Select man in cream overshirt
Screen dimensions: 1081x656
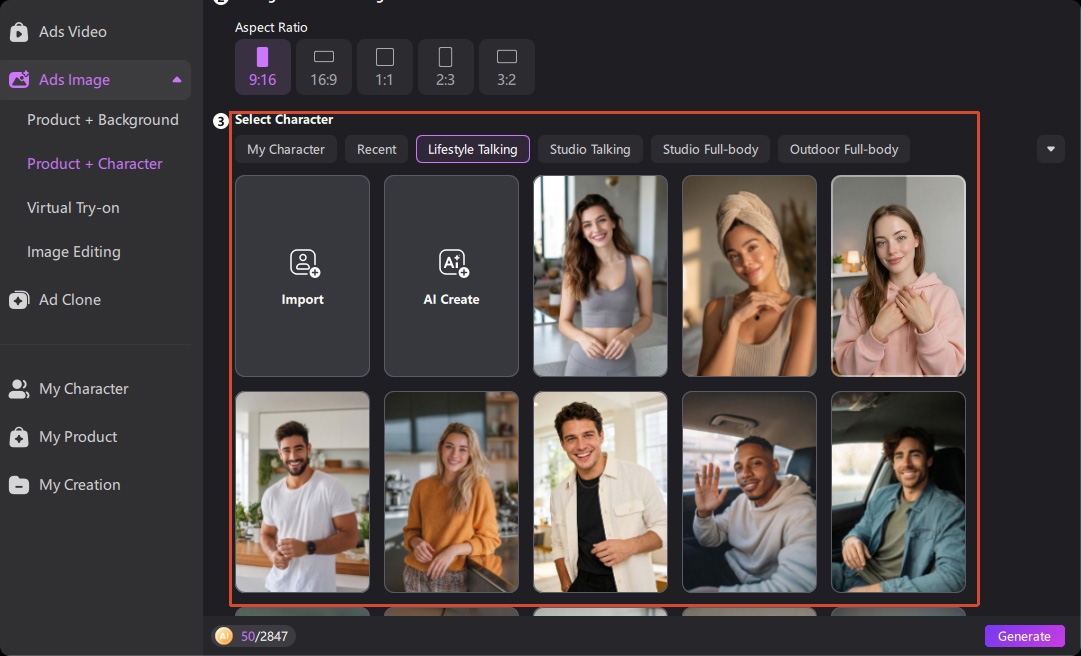pyautogui.click(x=600, y=492)
